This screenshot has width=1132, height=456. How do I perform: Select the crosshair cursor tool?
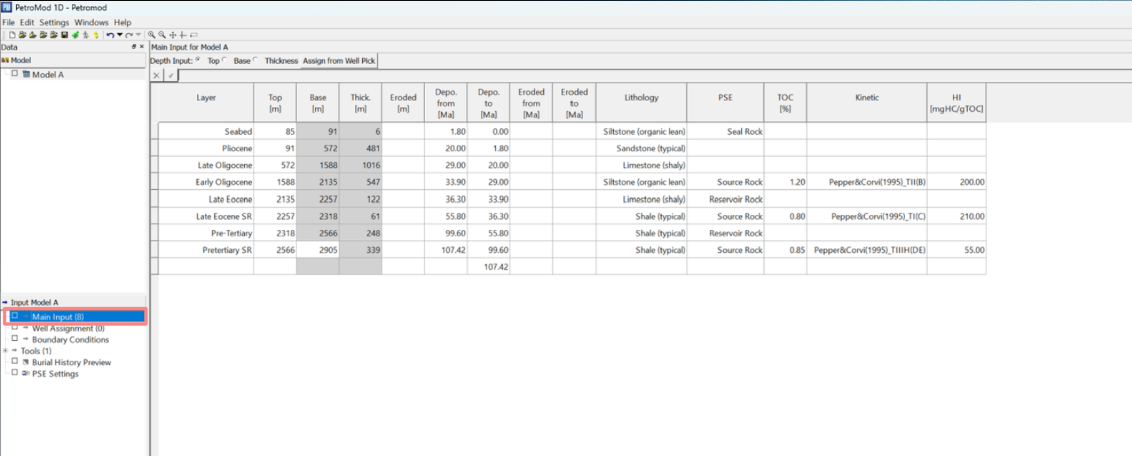[183, 35]
